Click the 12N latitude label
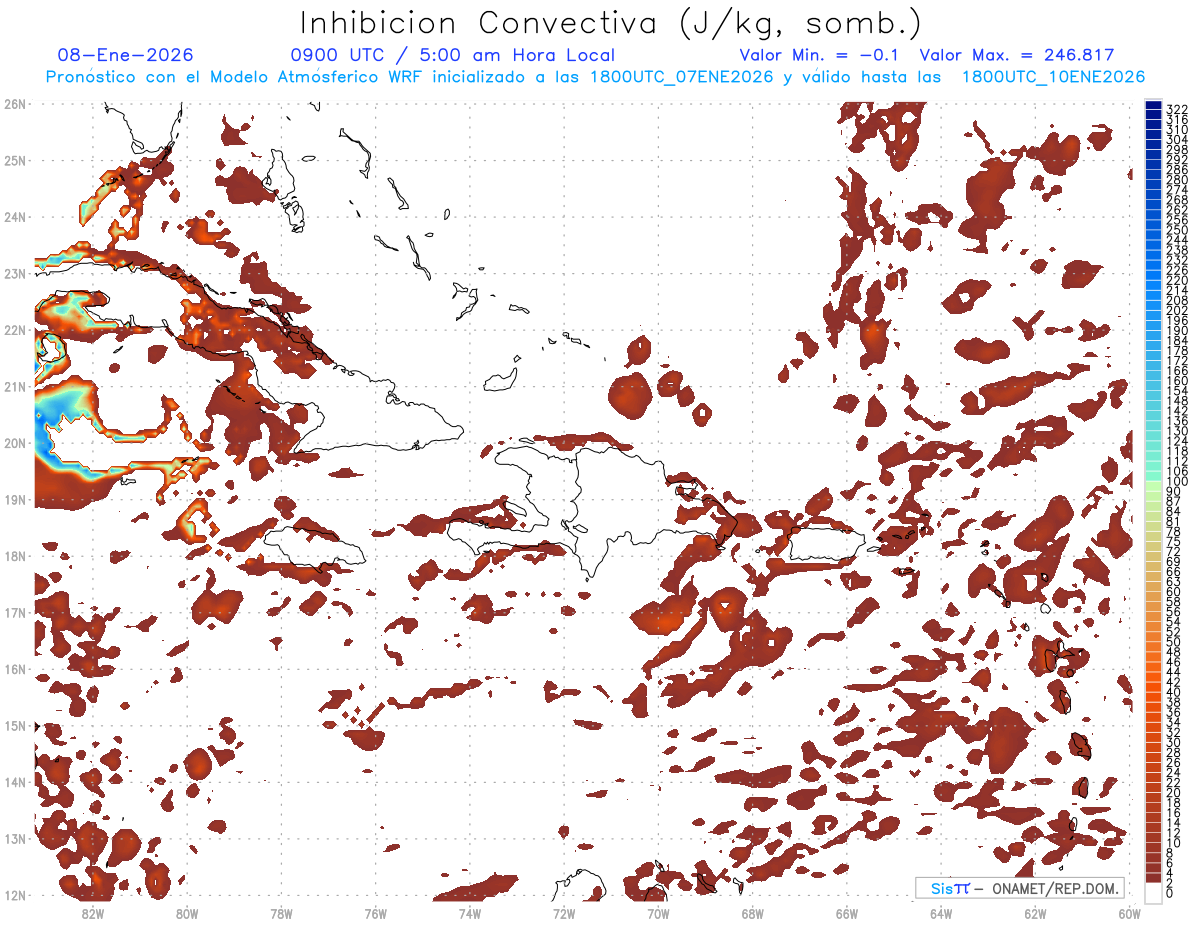The height and width of the screenshot is (927, 1200). click(15, 895)
